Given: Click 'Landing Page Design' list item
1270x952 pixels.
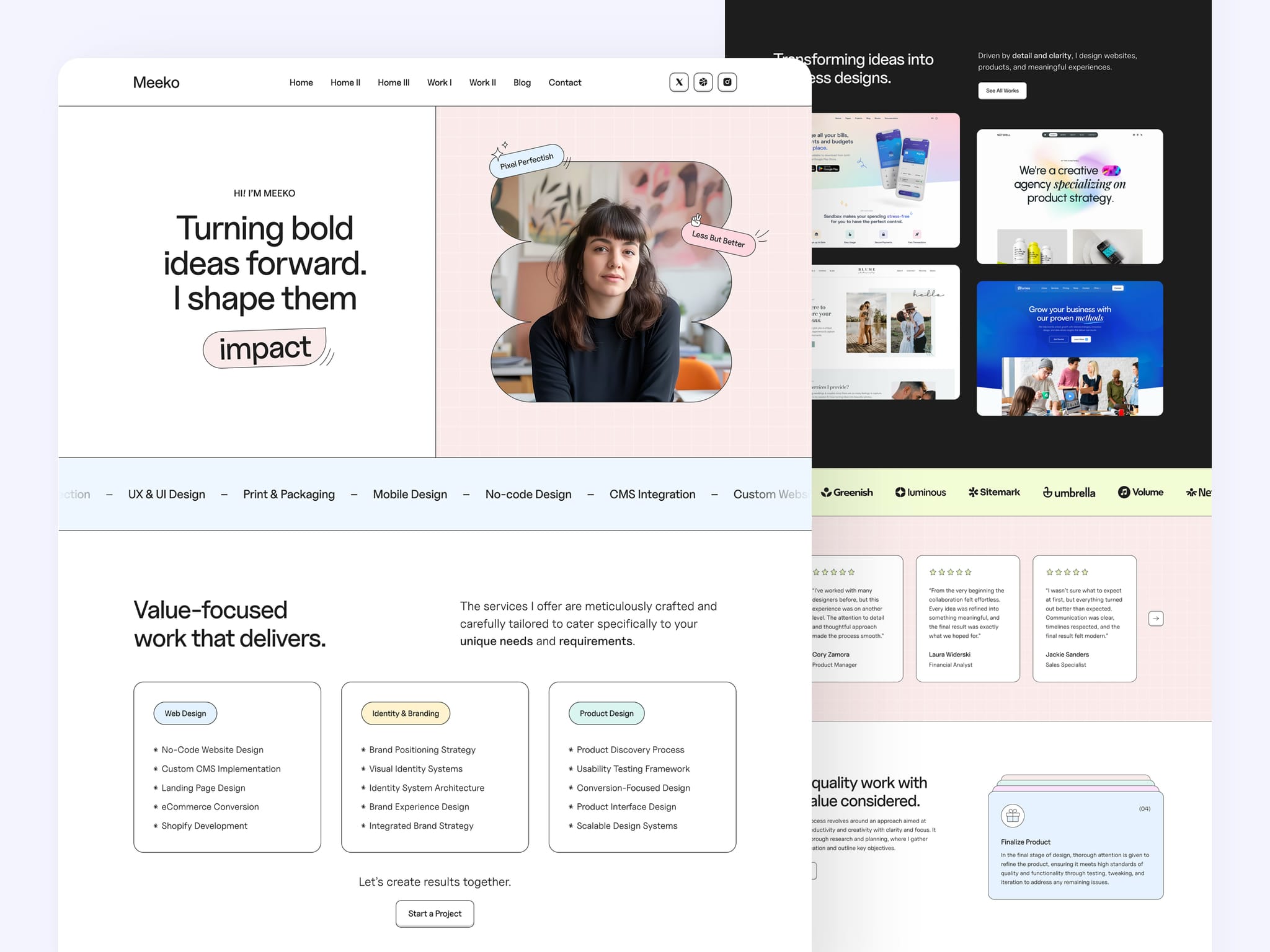Looking at the screenshot, I should click(x=203, y=788).
